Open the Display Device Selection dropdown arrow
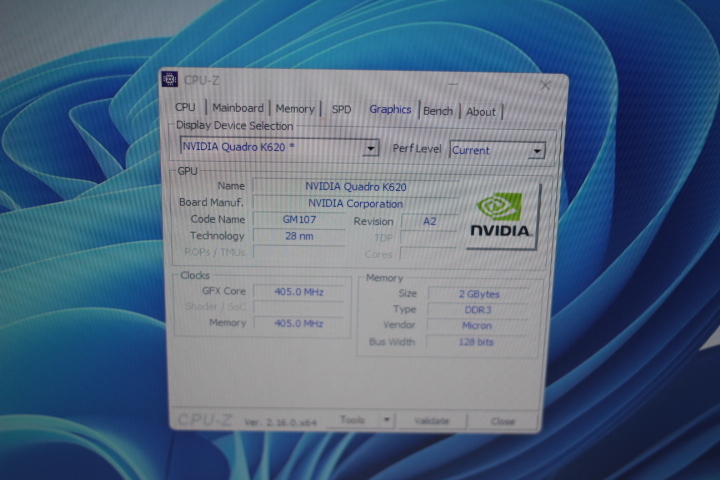 (x=370, y=148)
